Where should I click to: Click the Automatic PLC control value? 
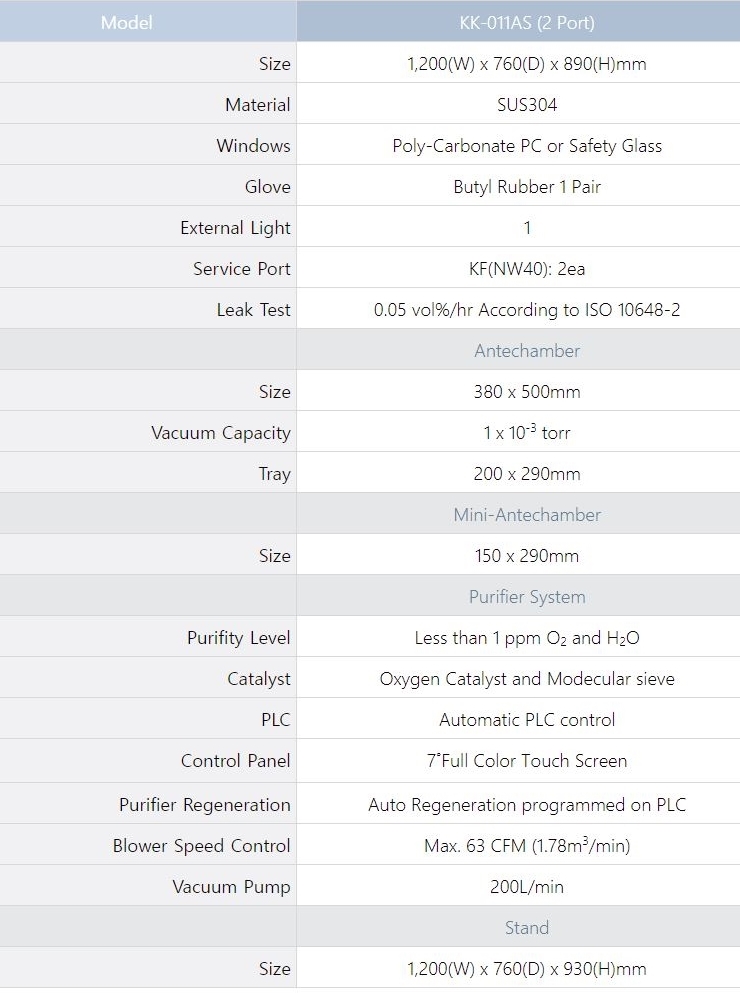click(527, 720)
